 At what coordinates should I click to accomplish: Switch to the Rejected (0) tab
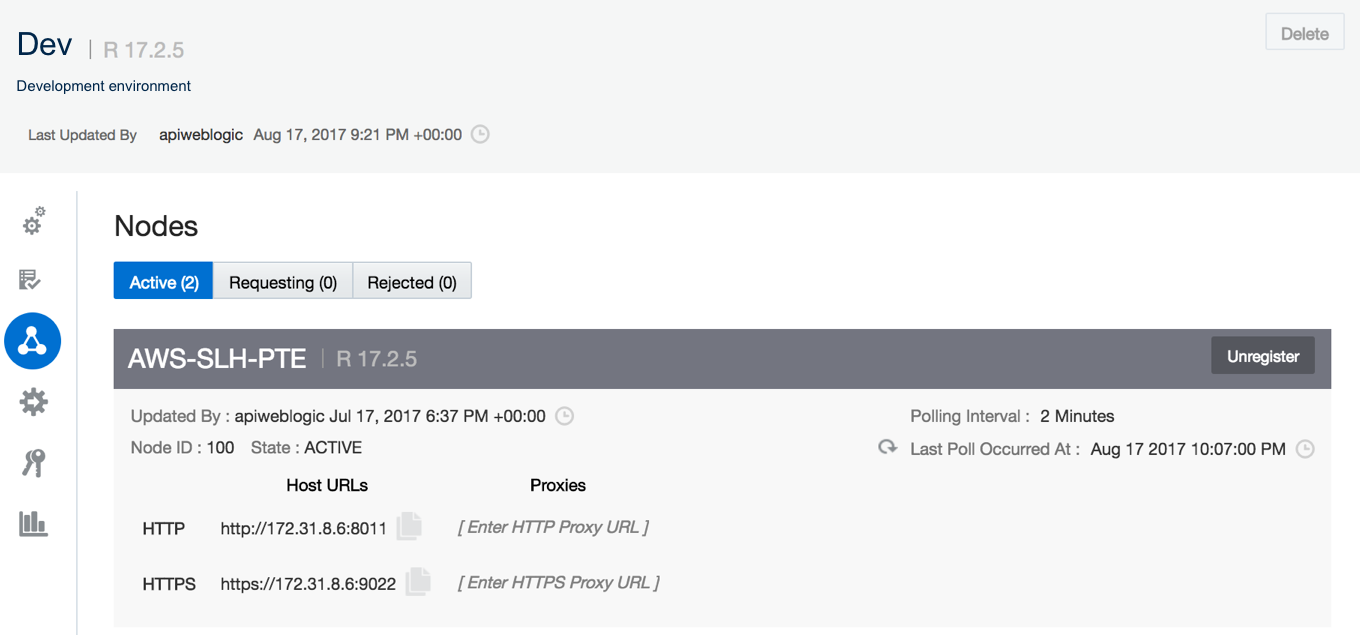coord(412,282)
